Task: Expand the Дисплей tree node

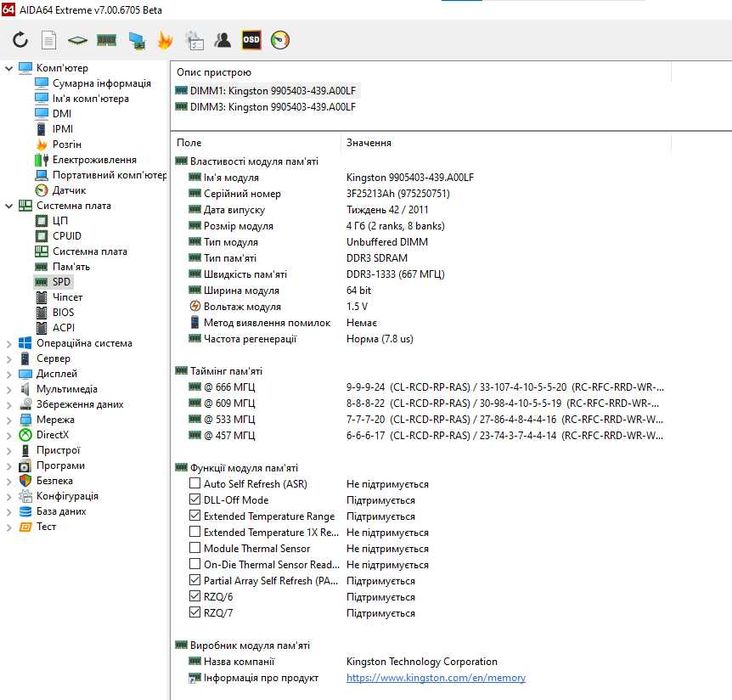Action: tap(9, 374)
